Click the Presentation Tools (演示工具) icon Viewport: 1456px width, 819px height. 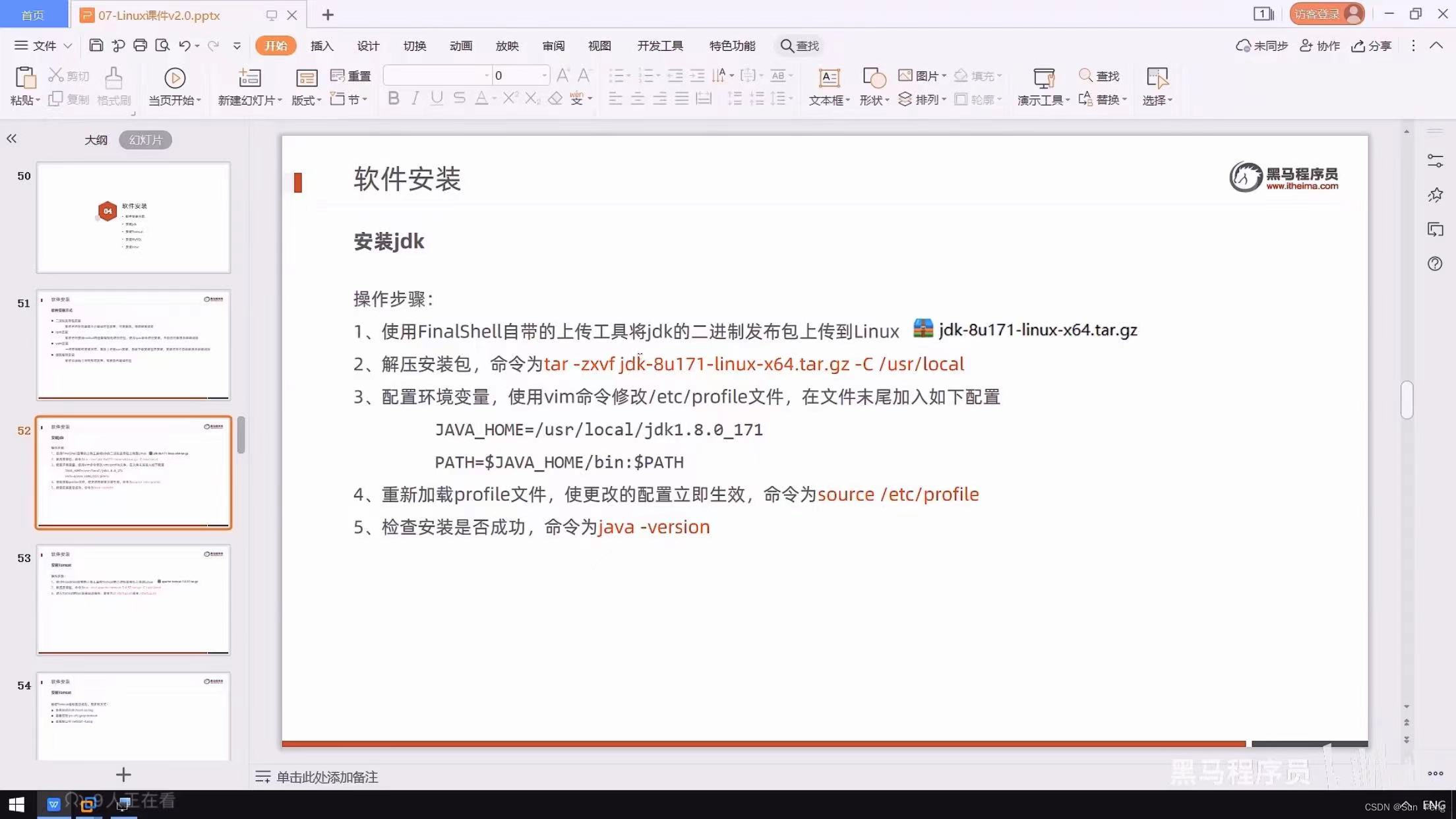point(1044,78)
